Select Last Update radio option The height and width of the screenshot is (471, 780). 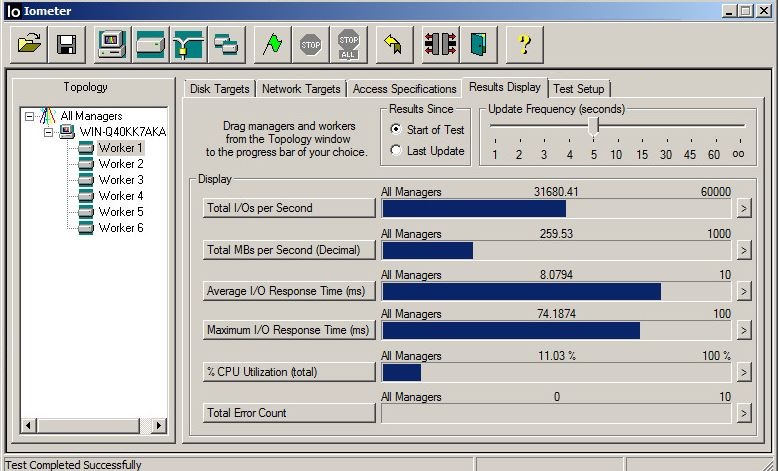pos(396,150)
